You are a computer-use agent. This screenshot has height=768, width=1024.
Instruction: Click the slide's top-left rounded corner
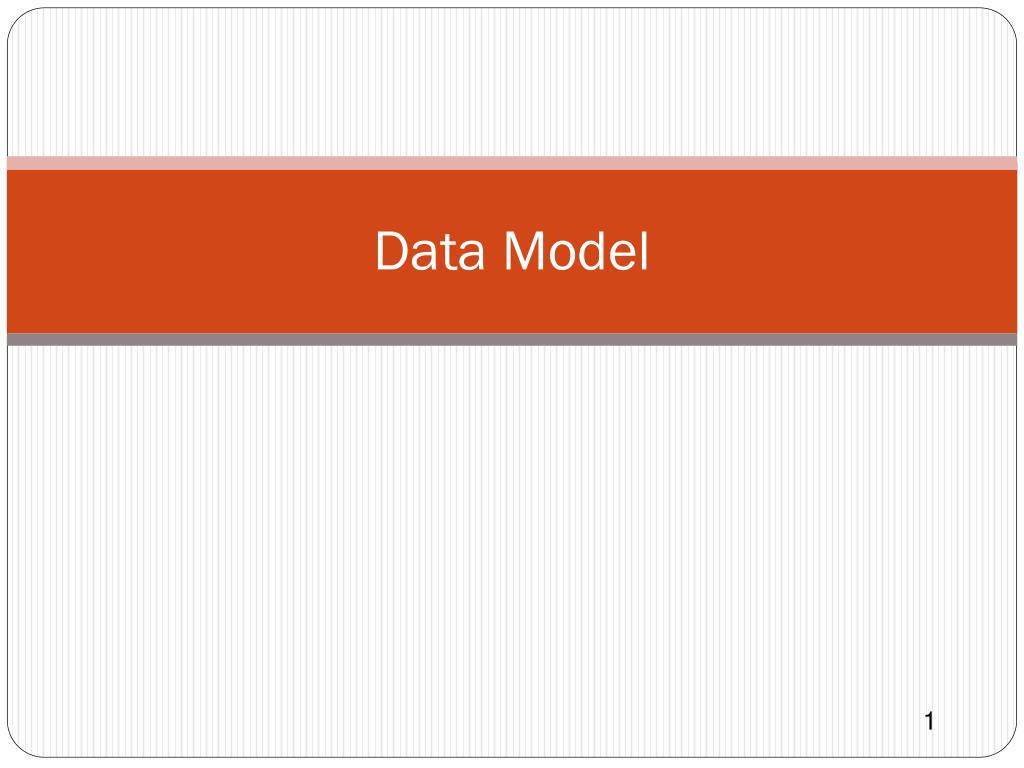click(x=20, y=20)
